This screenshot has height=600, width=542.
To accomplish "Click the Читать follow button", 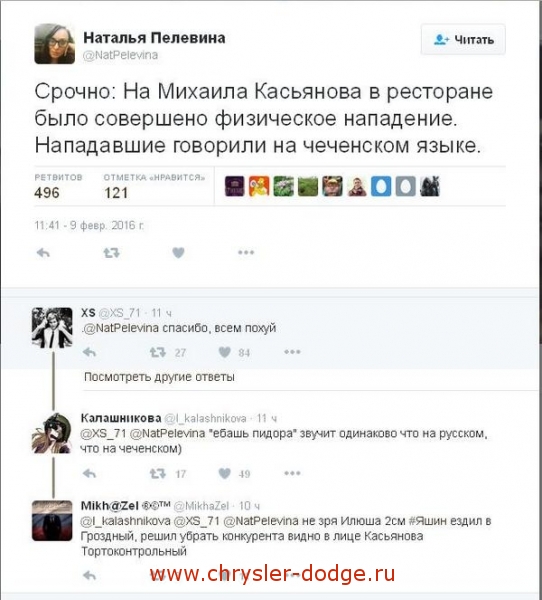I will [463, 39].
